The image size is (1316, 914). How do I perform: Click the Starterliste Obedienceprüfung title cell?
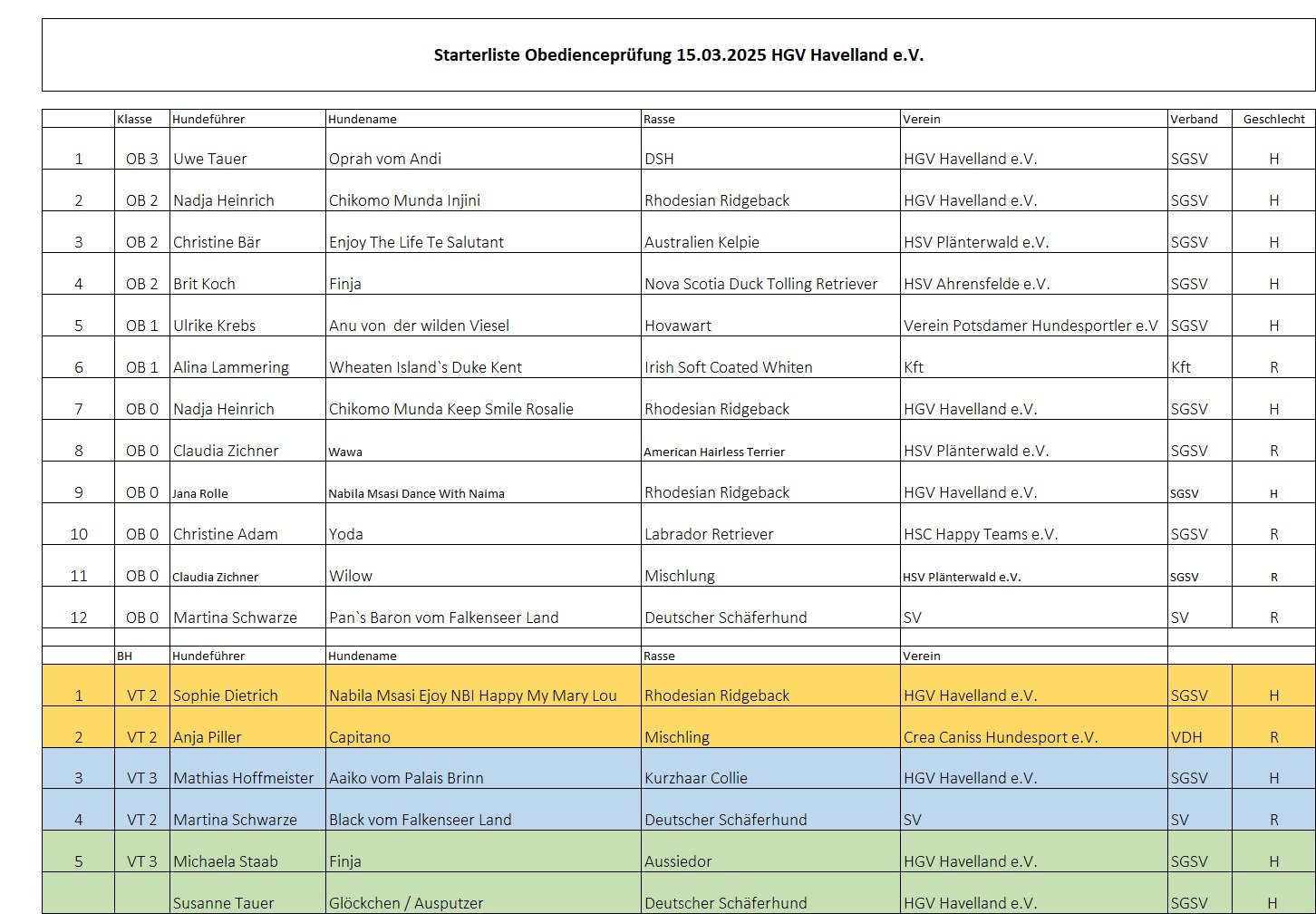tap(678, 55)
